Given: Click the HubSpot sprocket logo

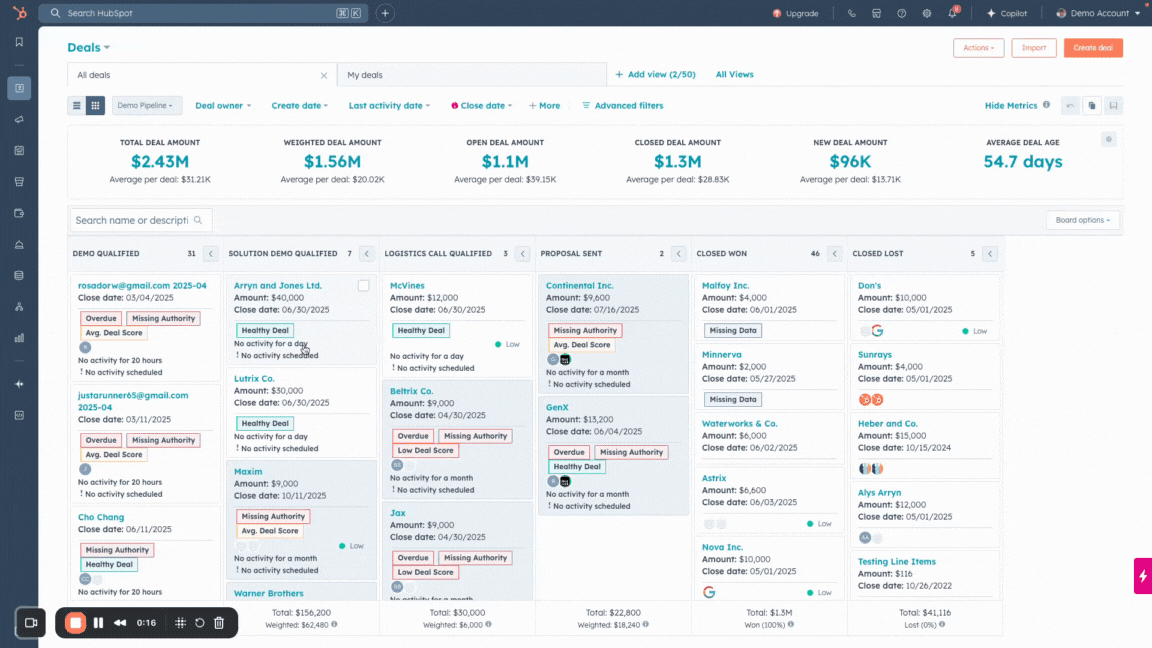Looking at the screenshot, I should coord(20,12).
